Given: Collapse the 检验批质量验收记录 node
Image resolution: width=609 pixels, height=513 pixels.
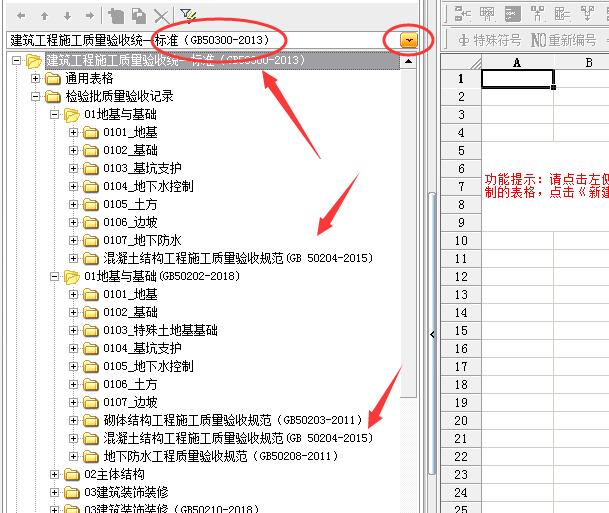Looking at the screenshot, I should tap(36, 97).
